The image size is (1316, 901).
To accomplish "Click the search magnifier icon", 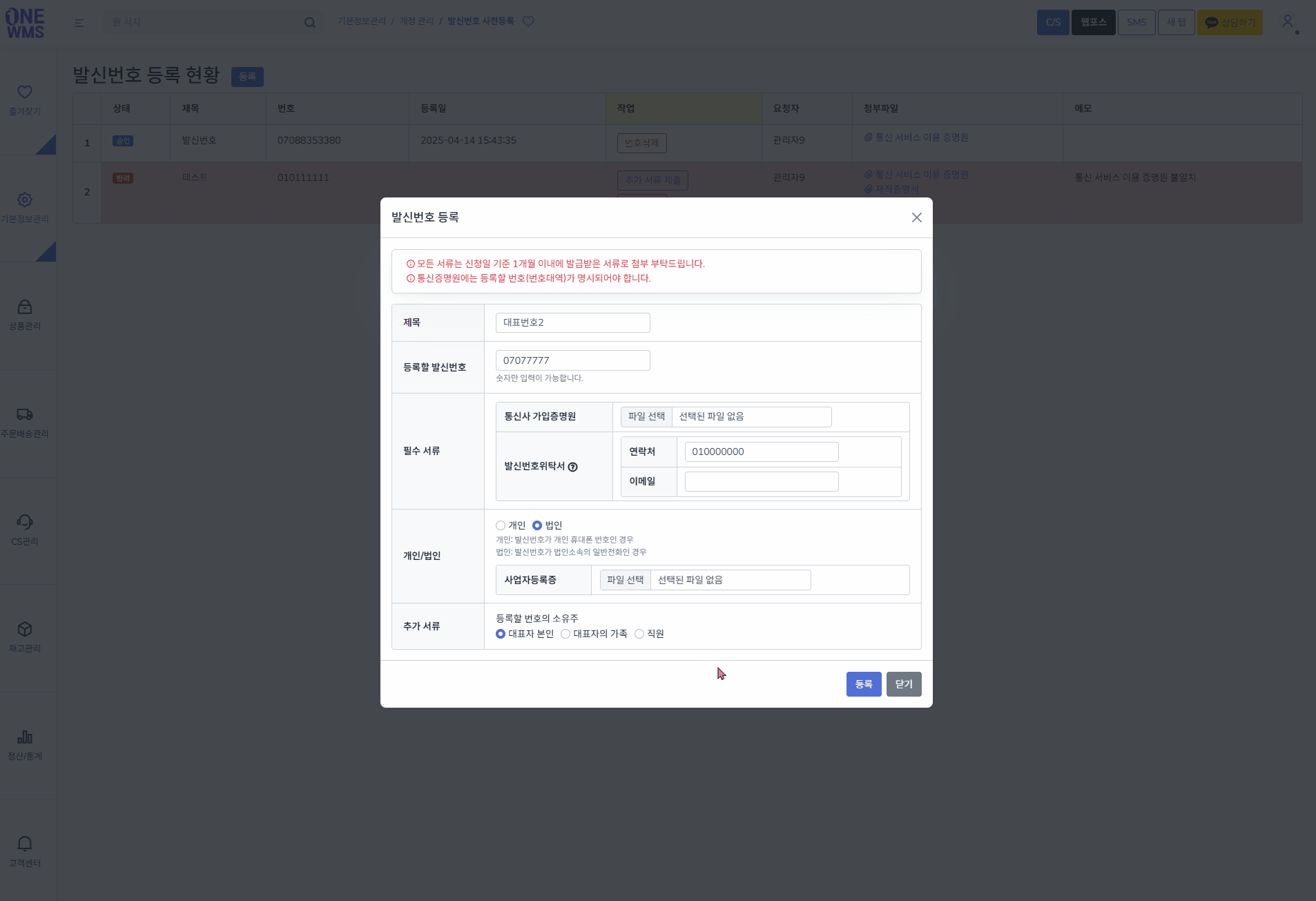I will [x=310, y=23].
